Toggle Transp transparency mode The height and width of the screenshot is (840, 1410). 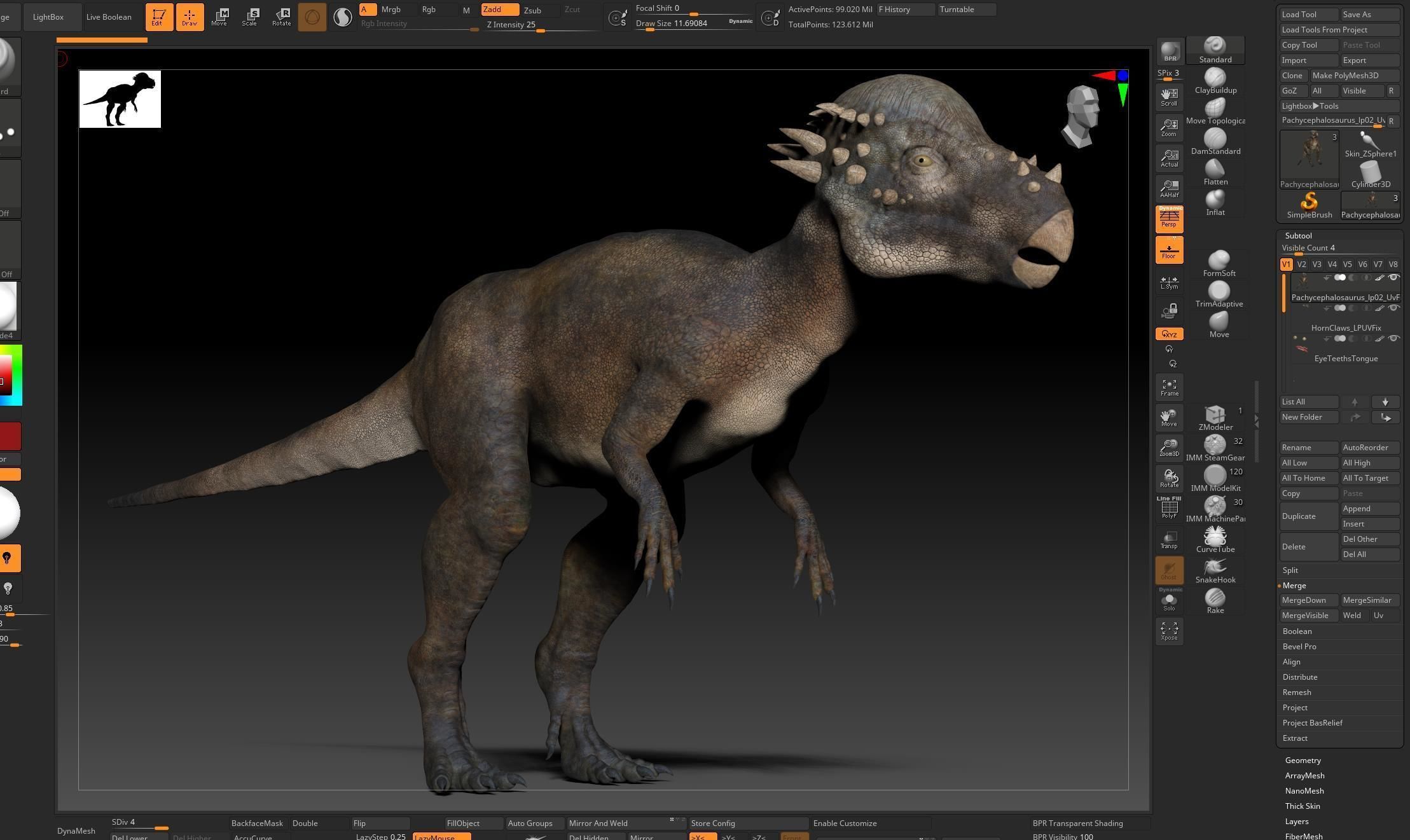[1169, 539]
